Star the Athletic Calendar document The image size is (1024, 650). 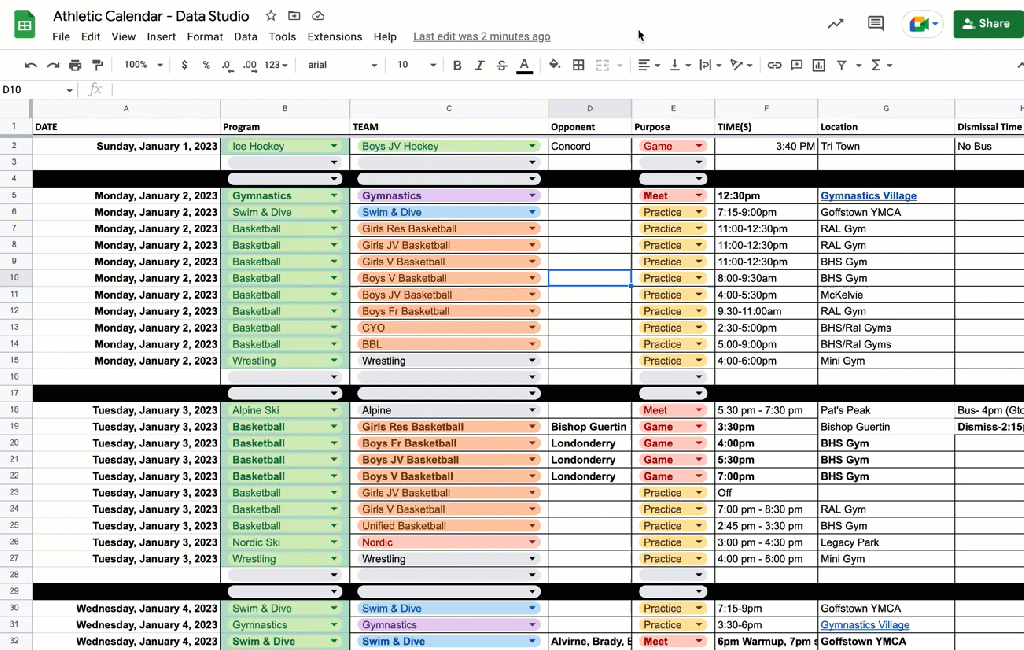coord(271,16)
